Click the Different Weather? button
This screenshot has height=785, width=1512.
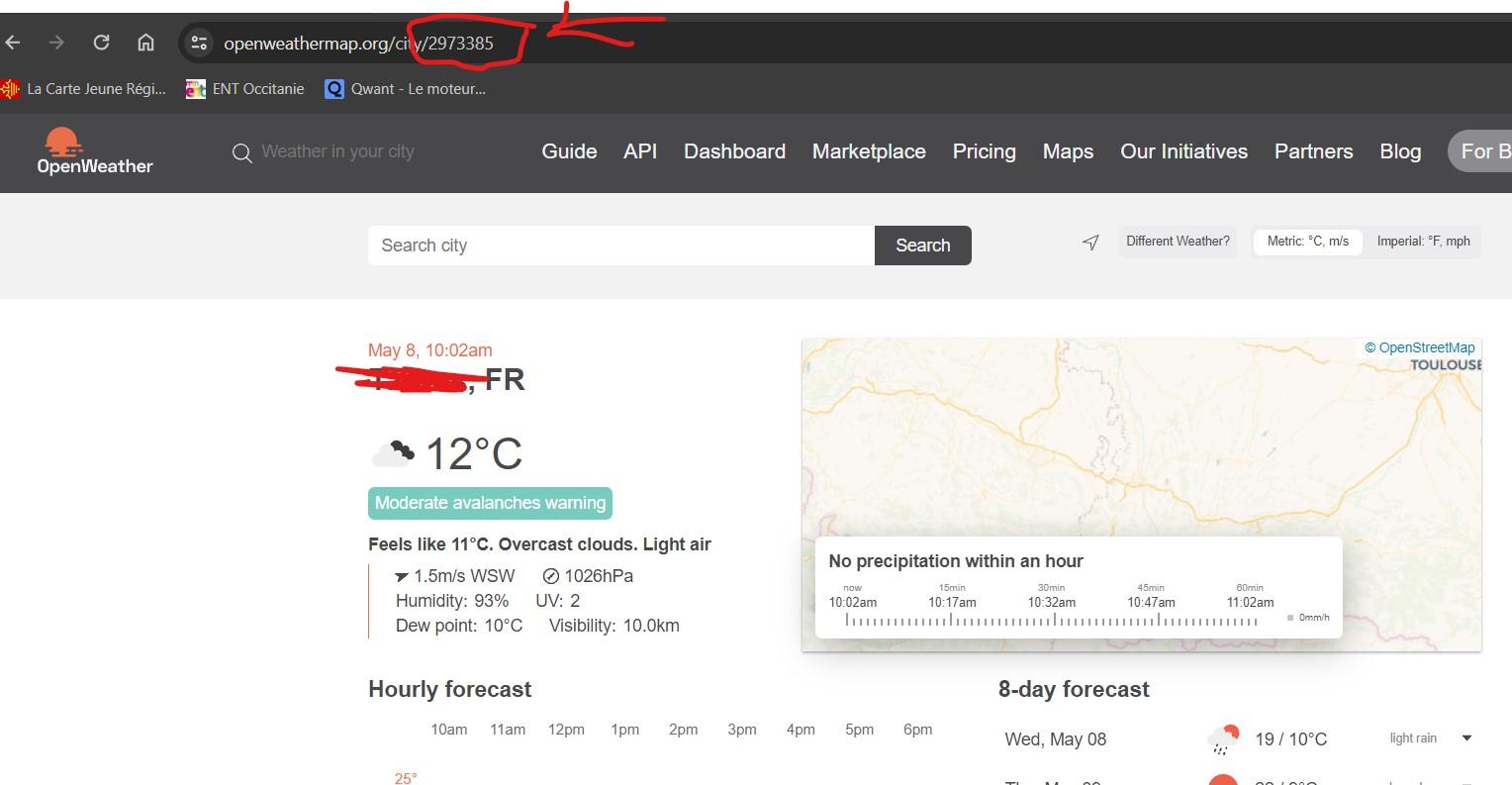tap(1178, 242)
